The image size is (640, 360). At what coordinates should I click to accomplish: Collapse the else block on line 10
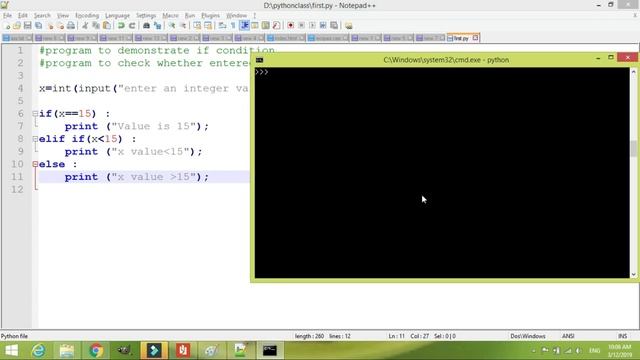pos(36,164)
